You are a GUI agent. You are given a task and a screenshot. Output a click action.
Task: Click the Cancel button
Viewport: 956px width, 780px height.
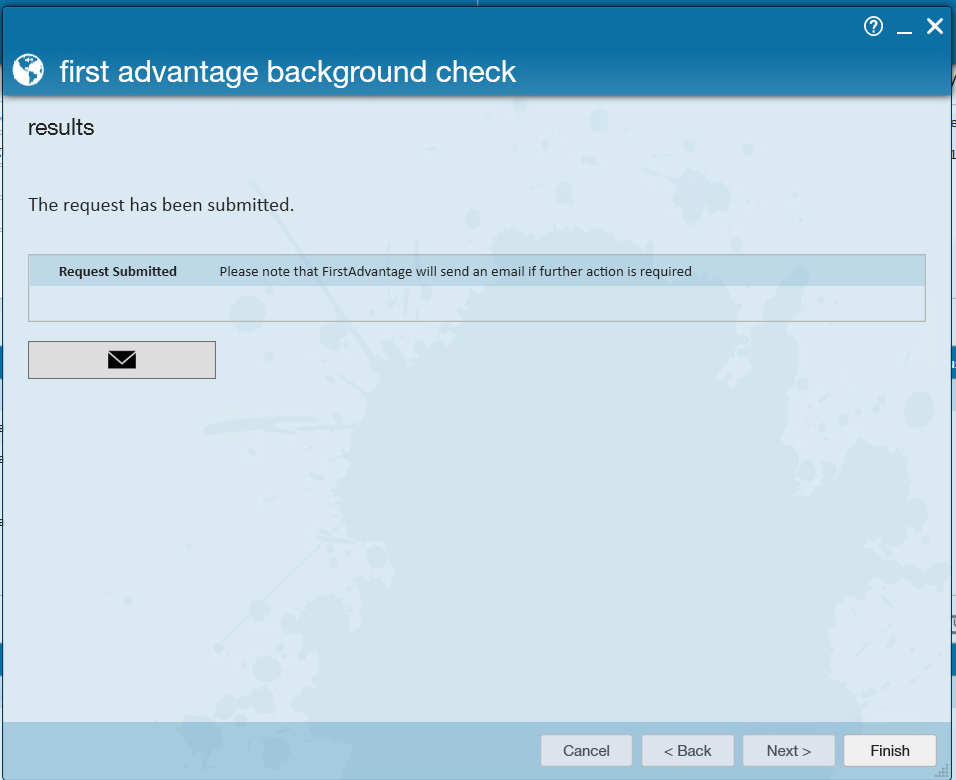click(x=586, y=751)
